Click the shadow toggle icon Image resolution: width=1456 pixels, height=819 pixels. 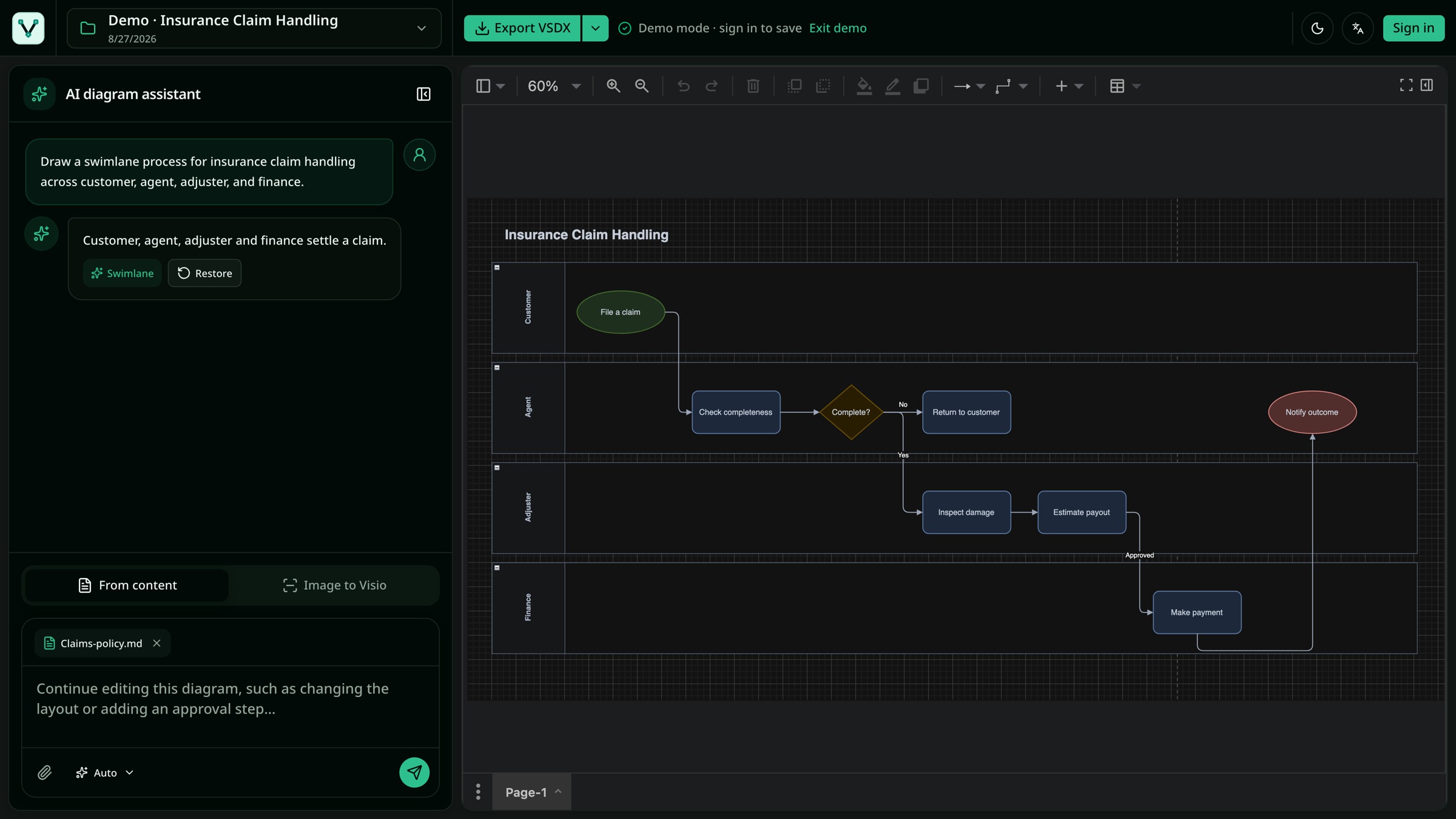(x=921, y=86)
